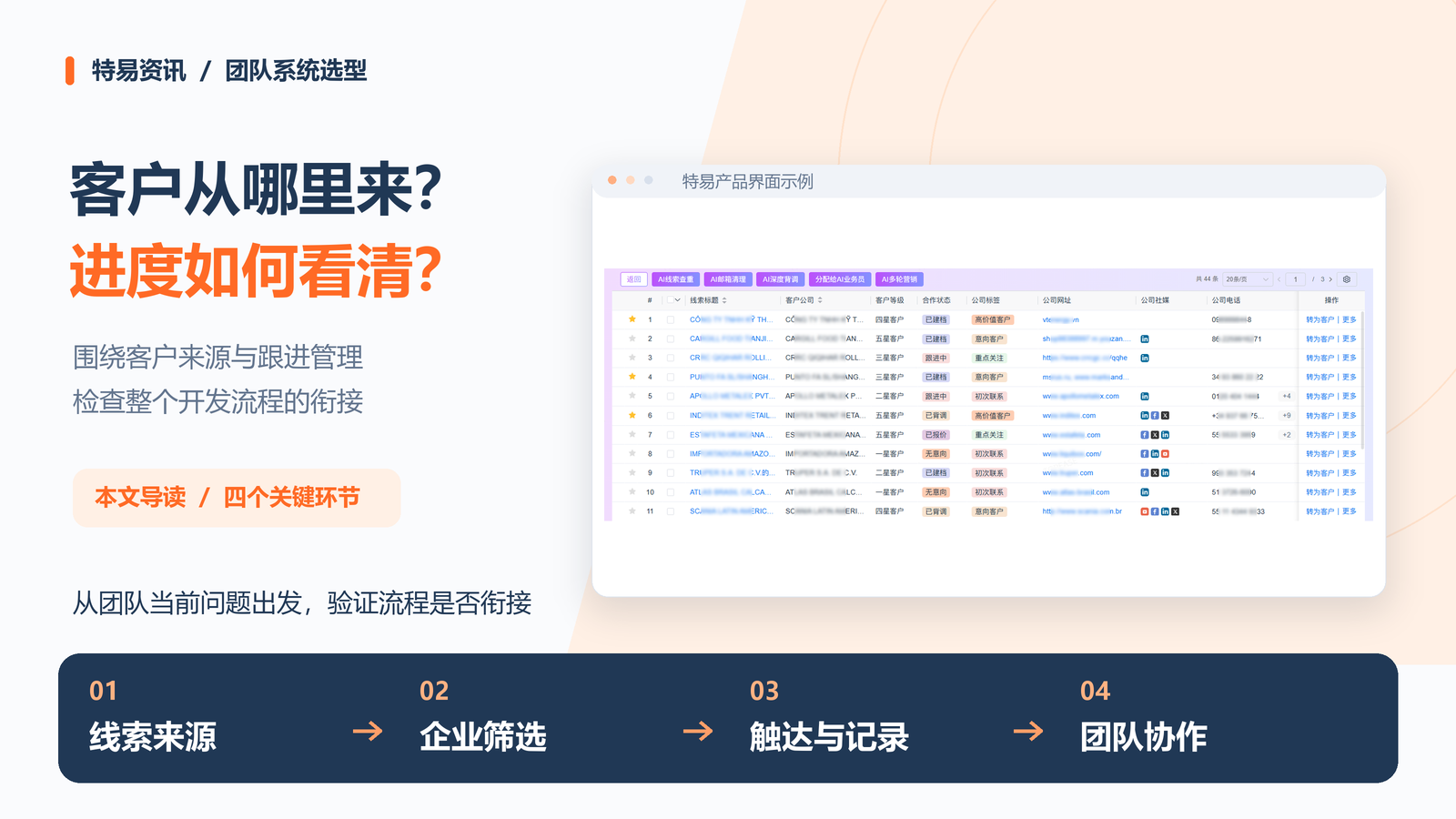Click the AI线索查重 toolbar button
The height and width of the screenshot is (819, 1456).
click(x=676, y=279)
